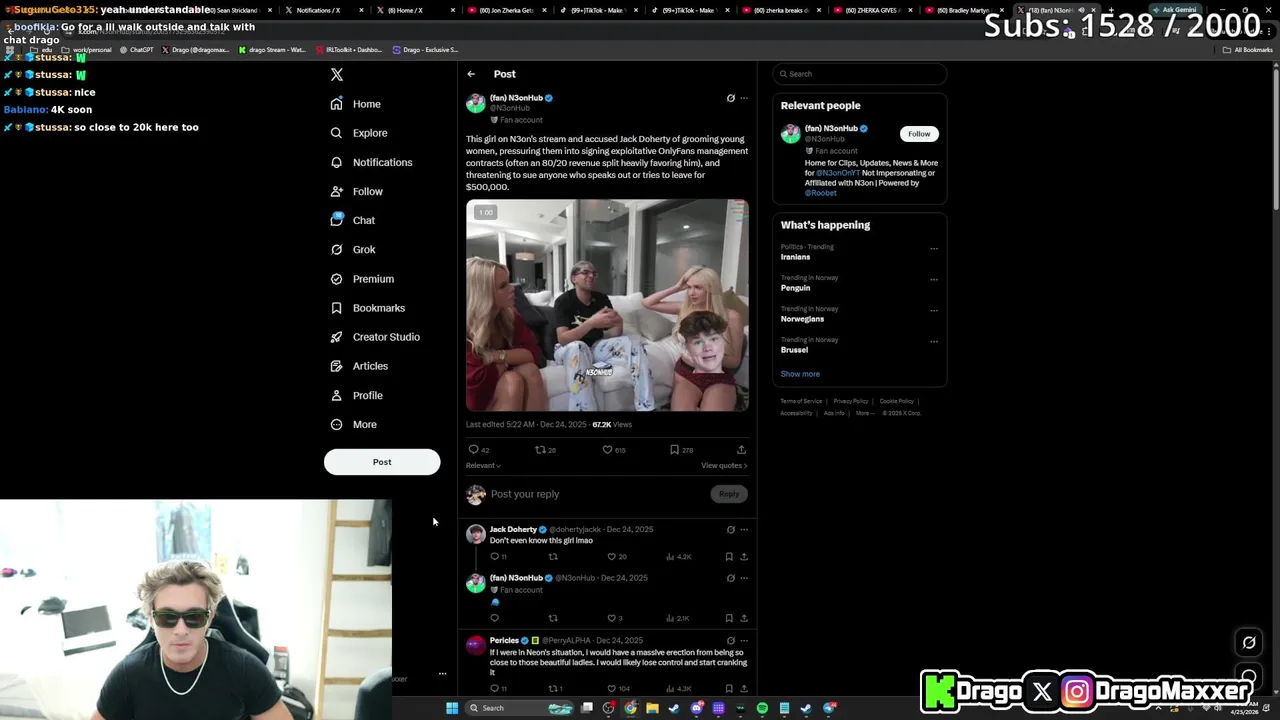Click the Profile person icon

[x=337, y=395]
